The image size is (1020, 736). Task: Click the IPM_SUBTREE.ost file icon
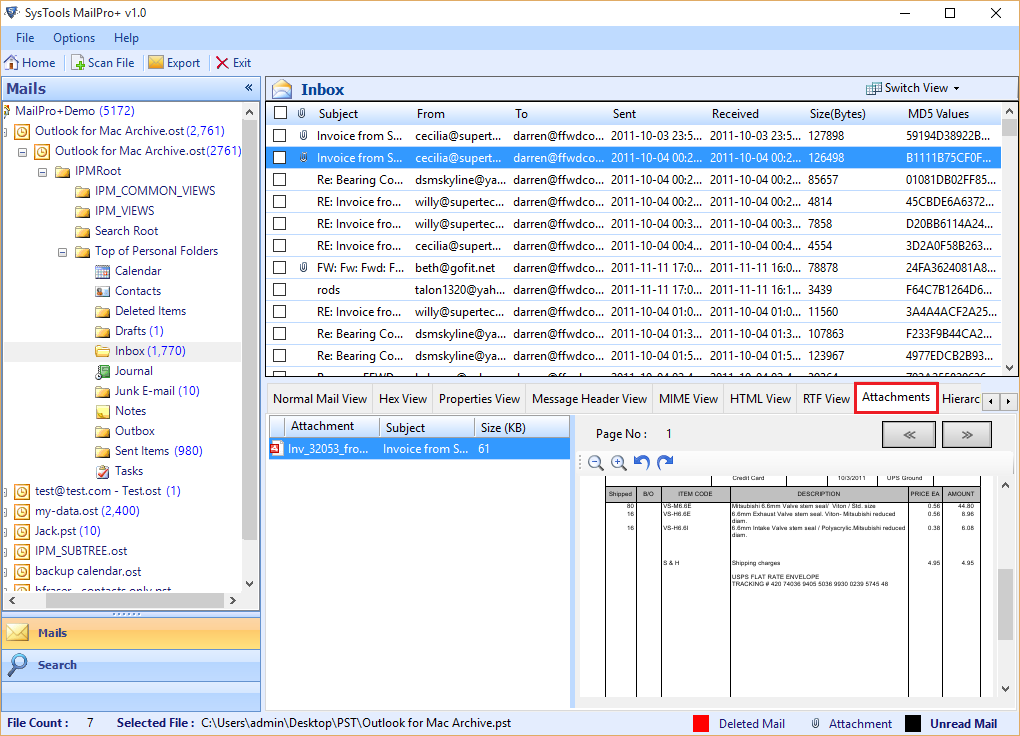click(x=22, y=552)
